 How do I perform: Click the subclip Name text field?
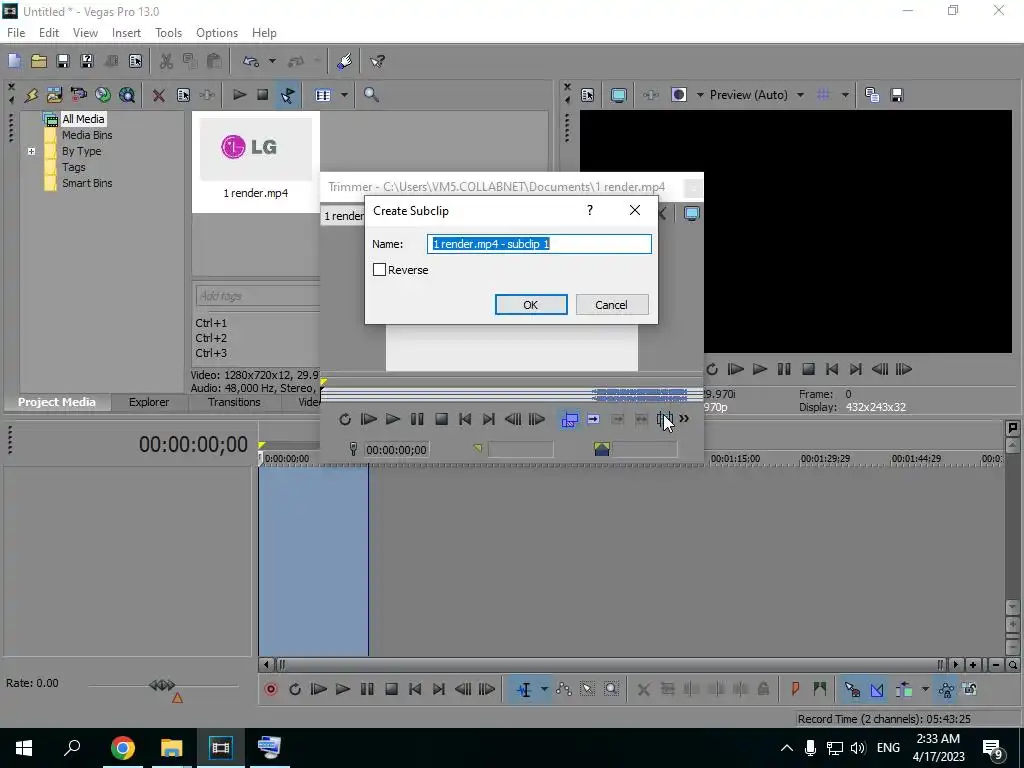click(x=539, y=244)
